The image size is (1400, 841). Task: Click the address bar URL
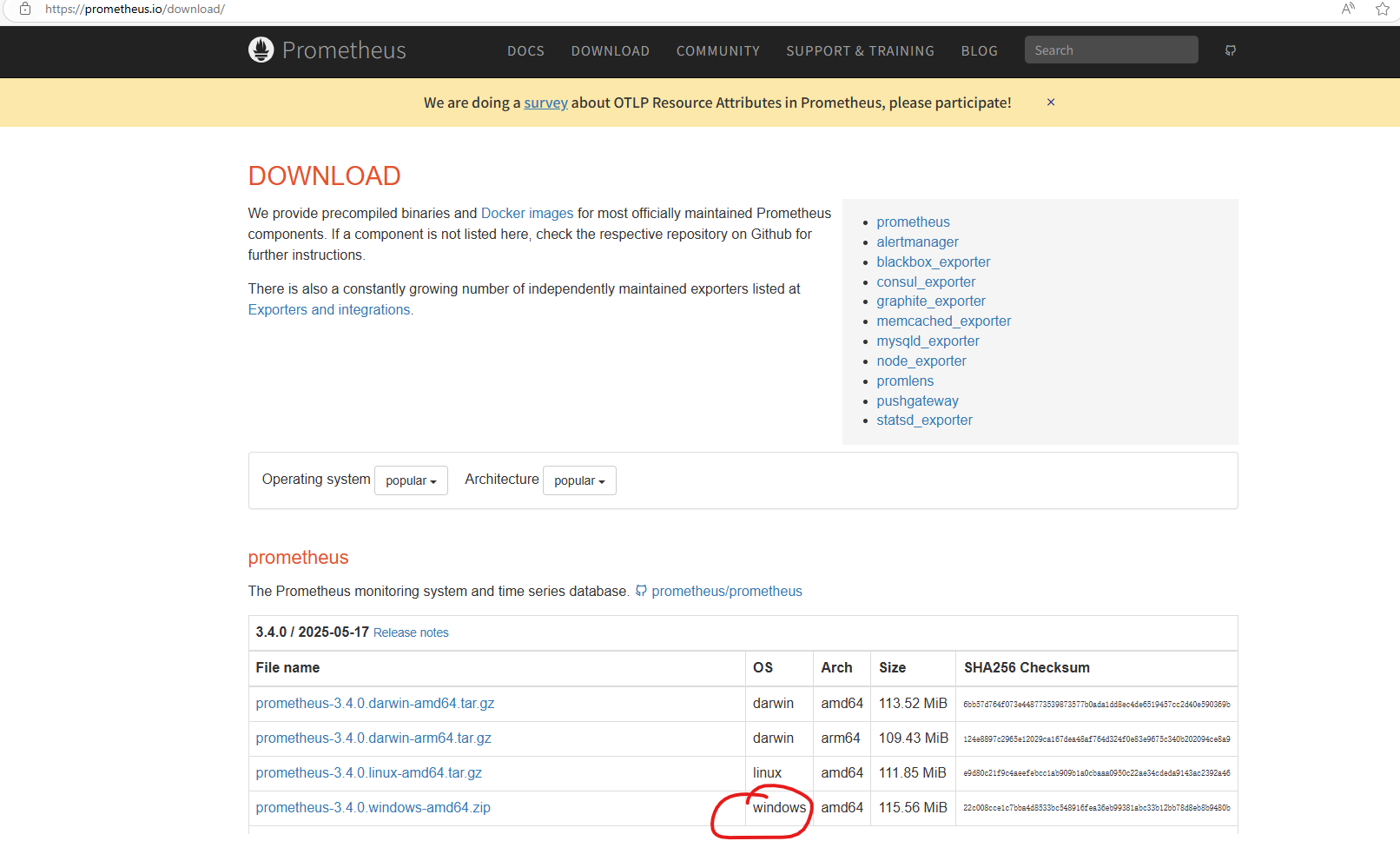135,9
